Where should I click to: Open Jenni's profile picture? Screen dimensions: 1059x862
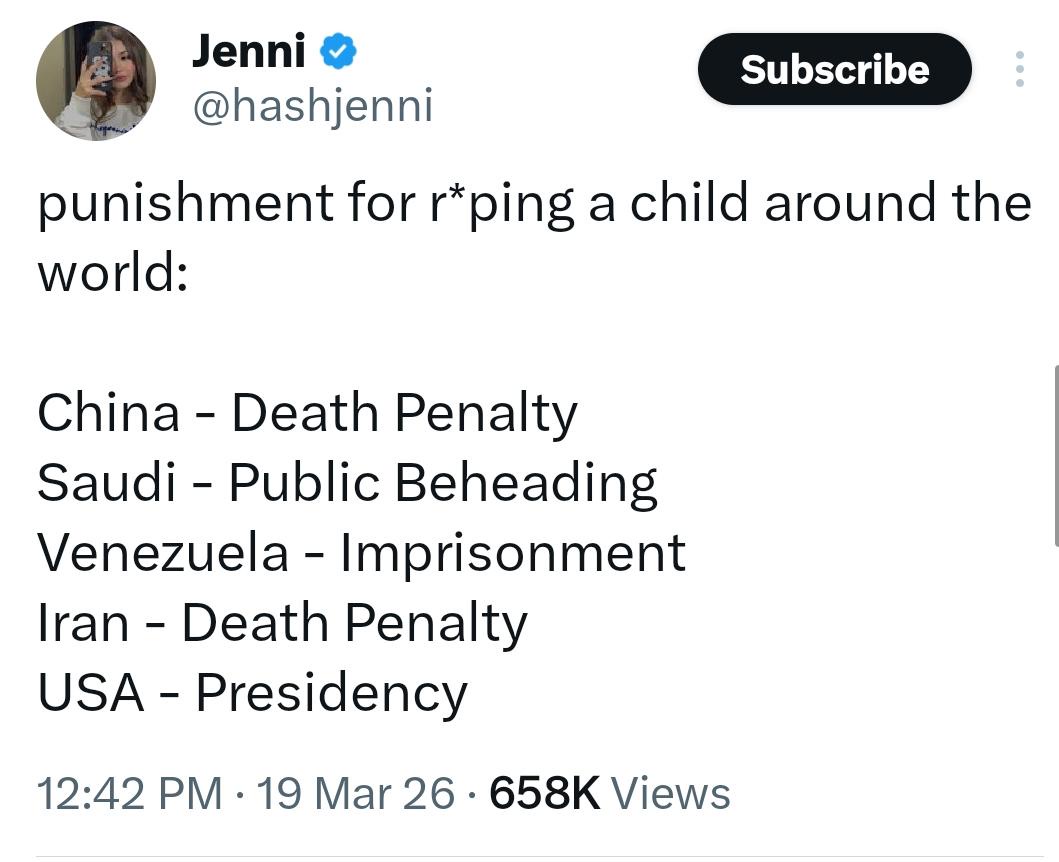point(96,81)
